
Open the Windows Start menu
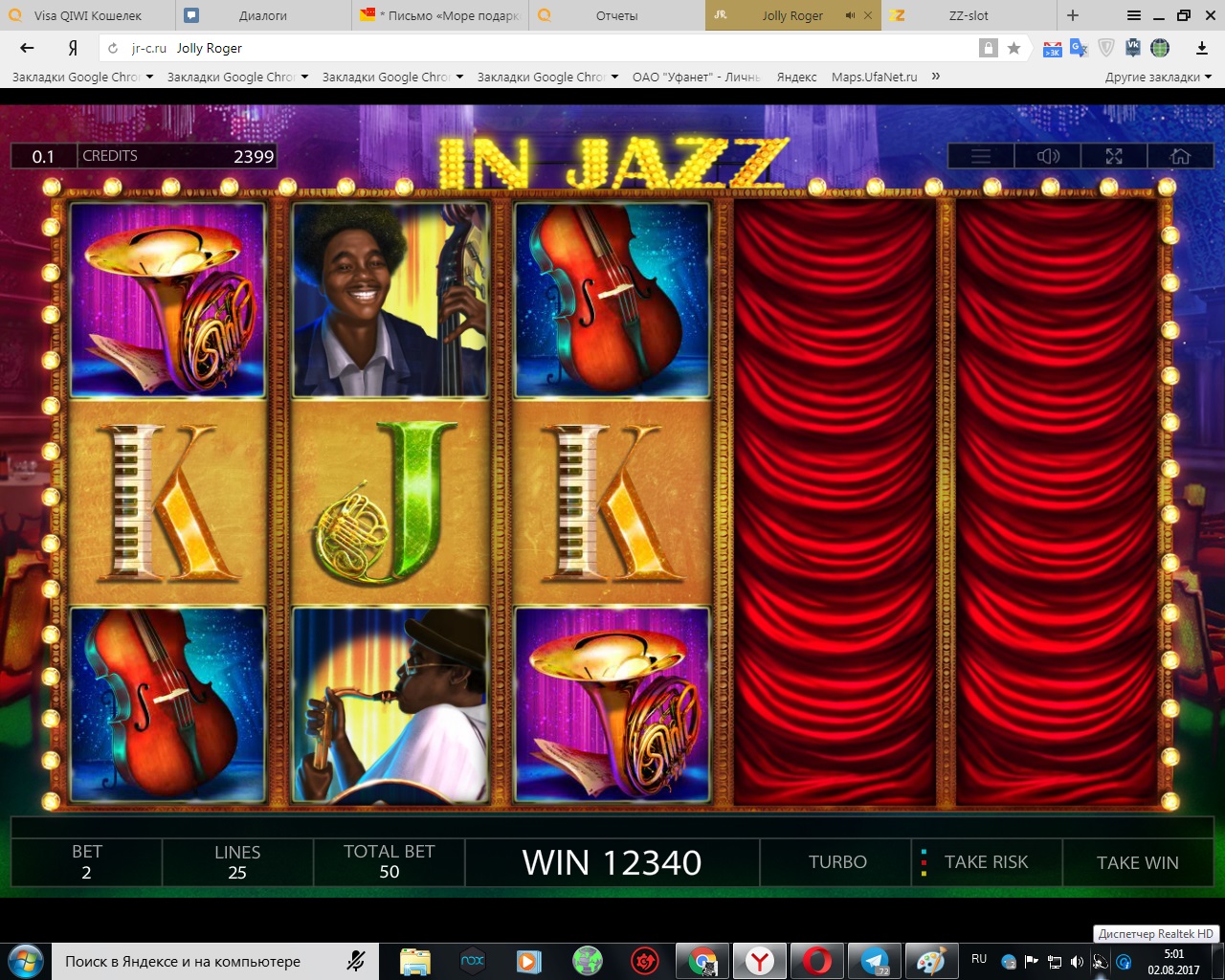[25, 960]
